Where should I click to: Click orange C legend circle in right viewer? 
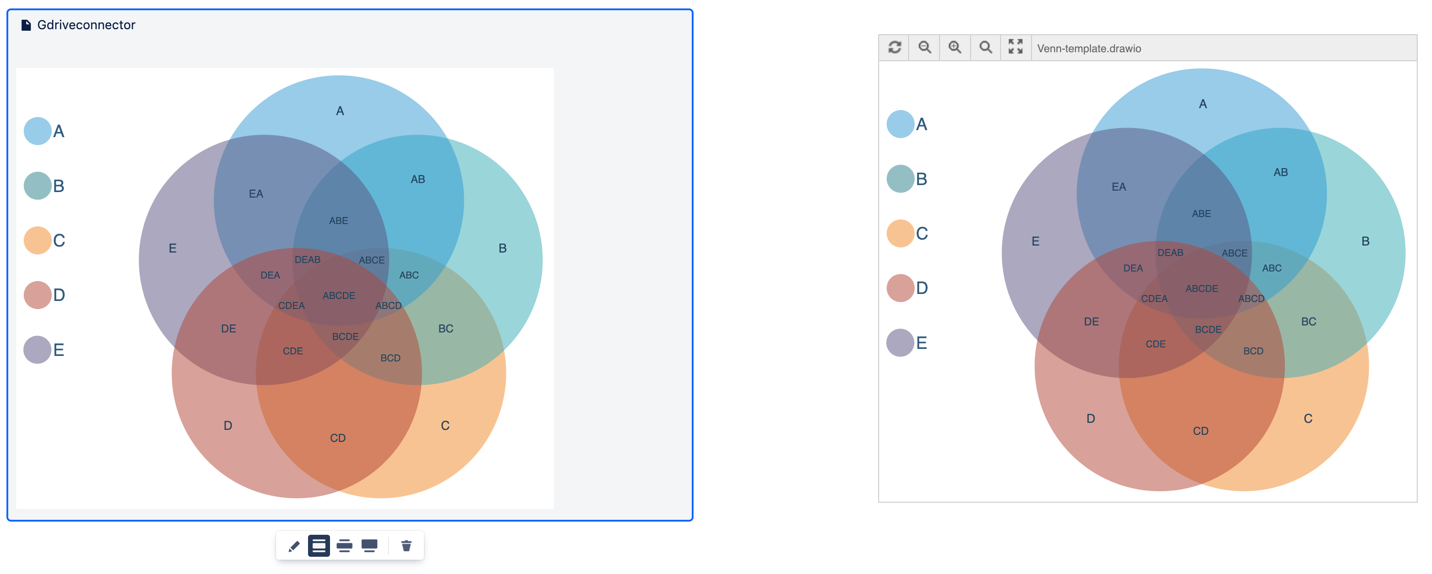click(900, 233)
